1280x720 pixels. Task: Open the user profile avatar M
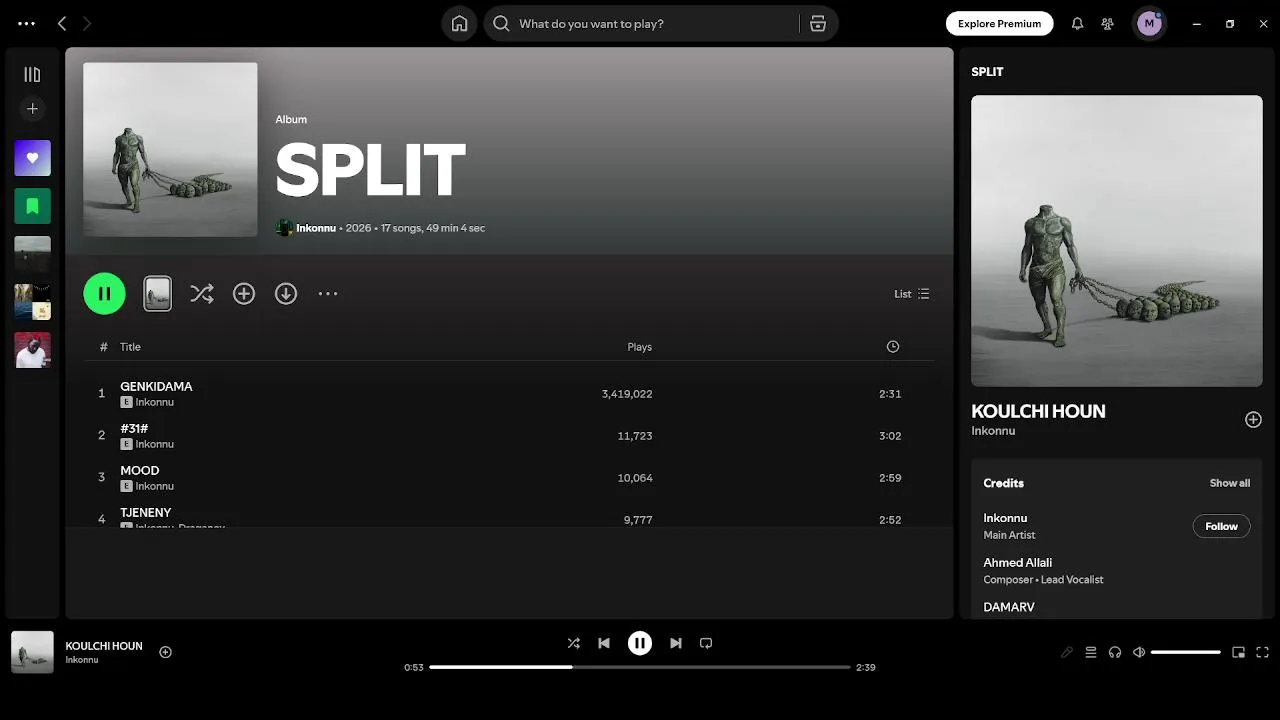(1149, 23)
